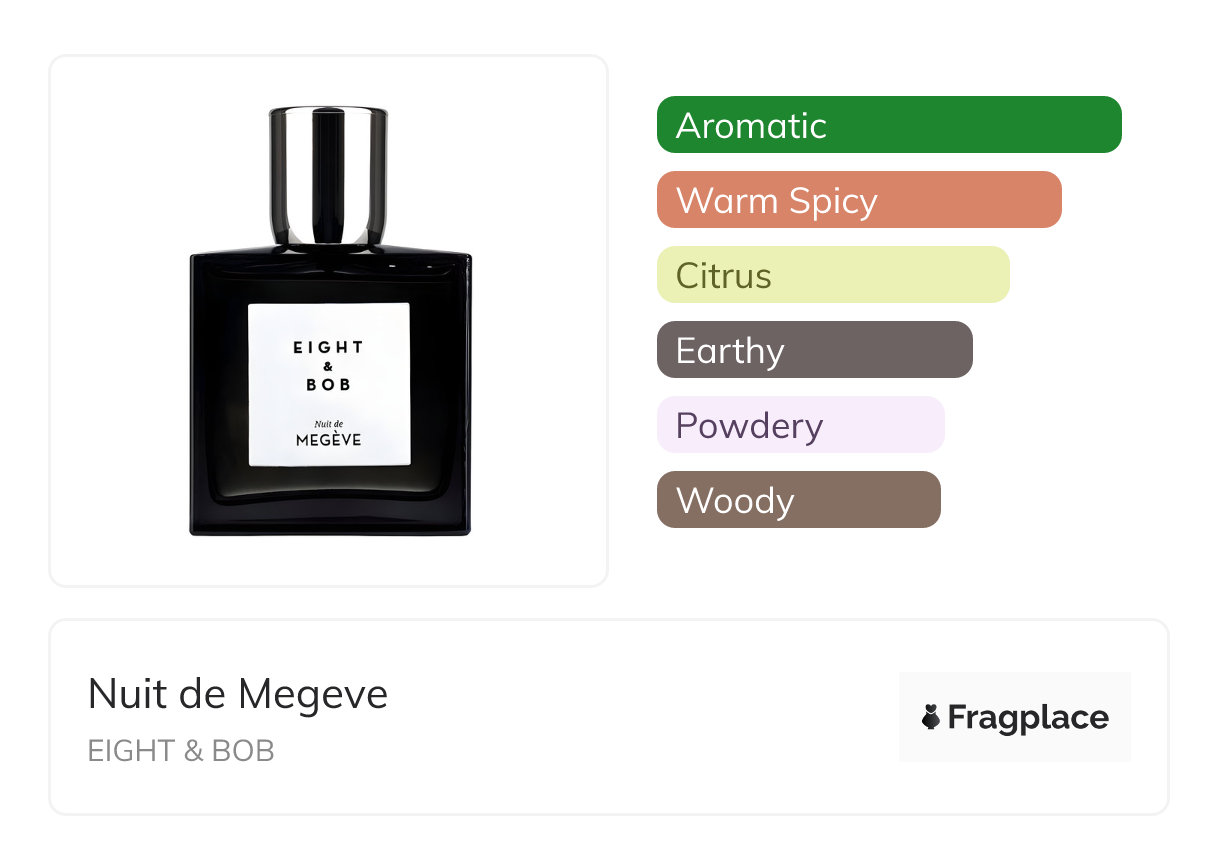Click the Powdery label text
The image size is (1218, 864).
coord(749,426)
